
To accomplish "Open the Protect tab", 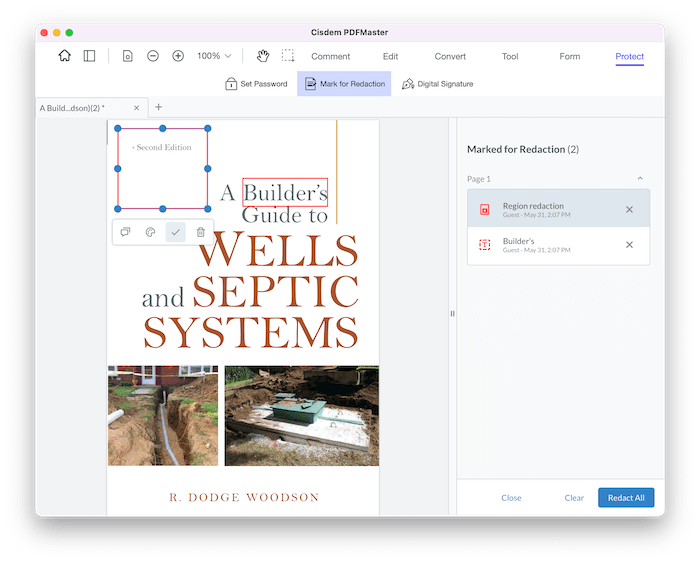I will [x=629, y=56].
